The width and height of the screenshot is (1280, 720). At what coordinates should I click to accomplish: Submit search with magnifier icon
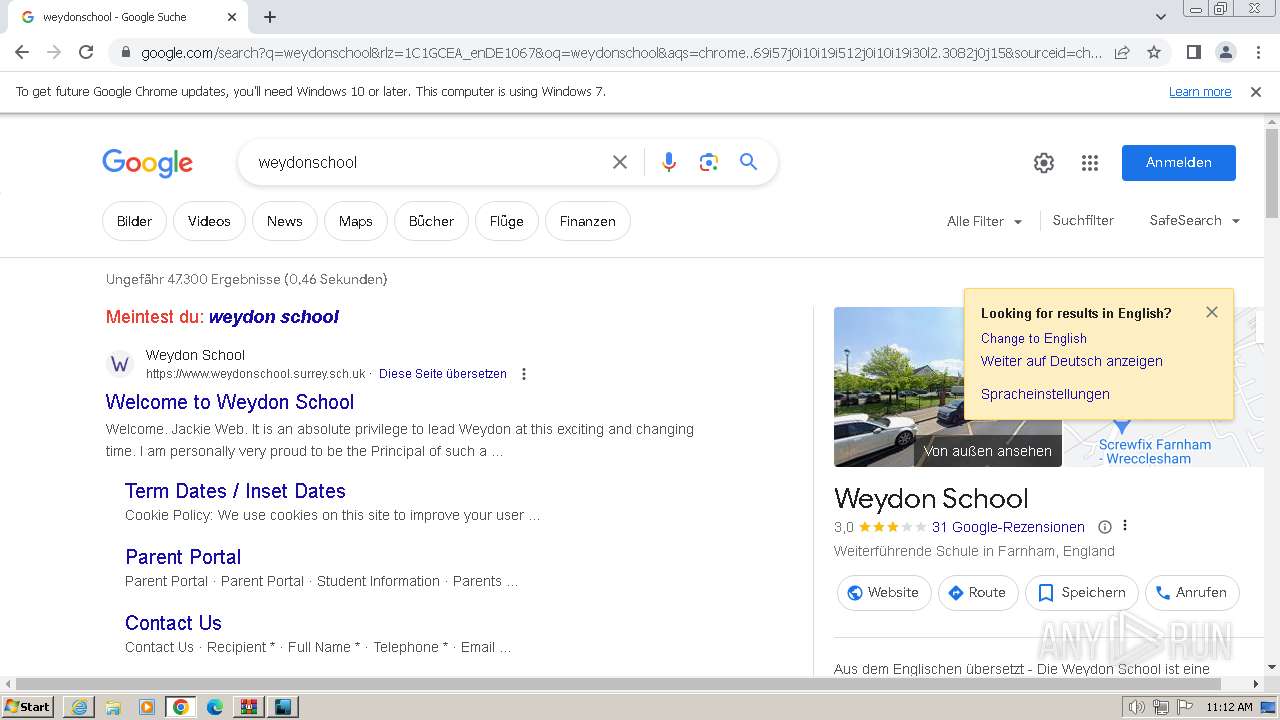click(748, 162)
